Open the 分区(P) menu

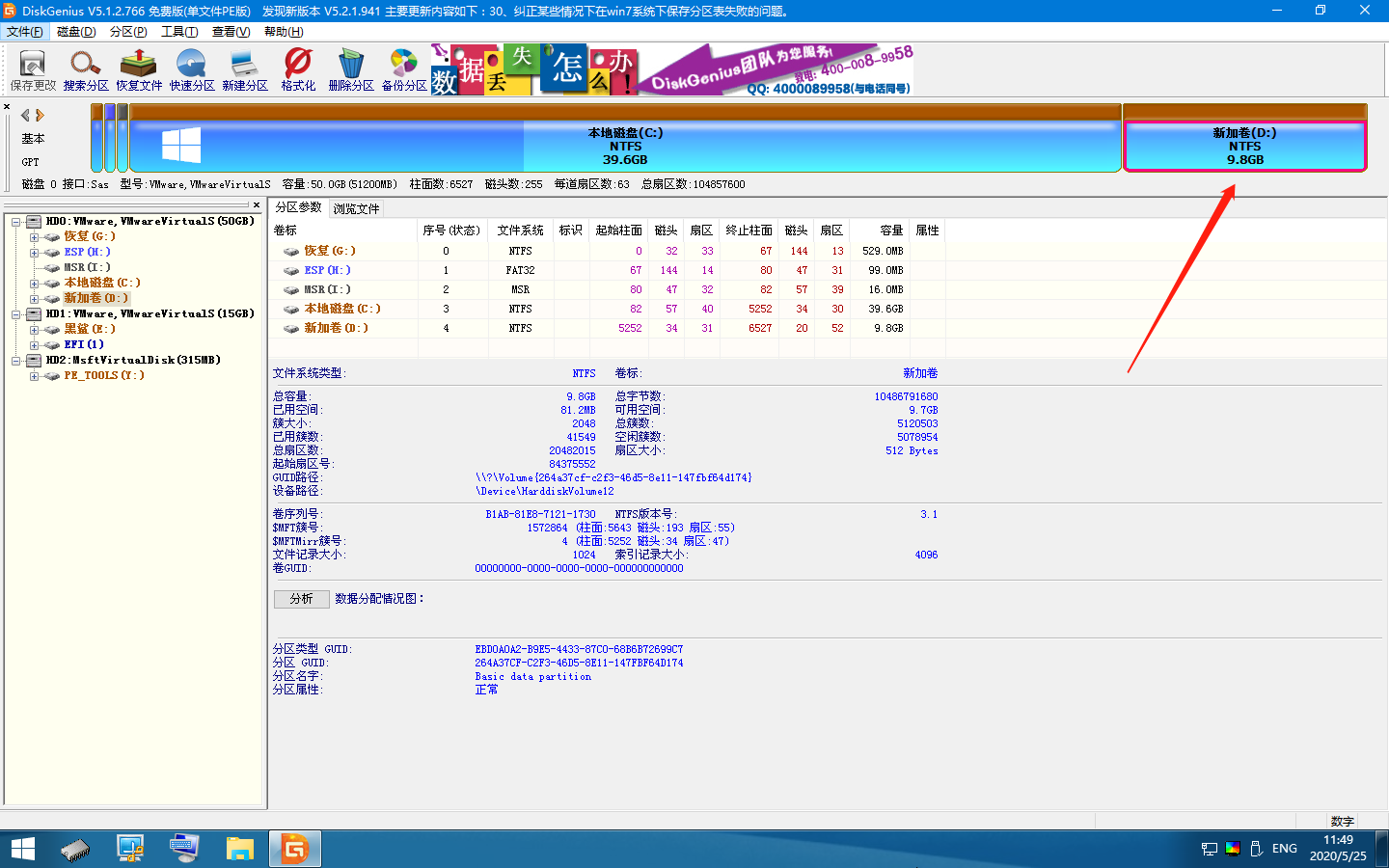click(x=128, y=32)
